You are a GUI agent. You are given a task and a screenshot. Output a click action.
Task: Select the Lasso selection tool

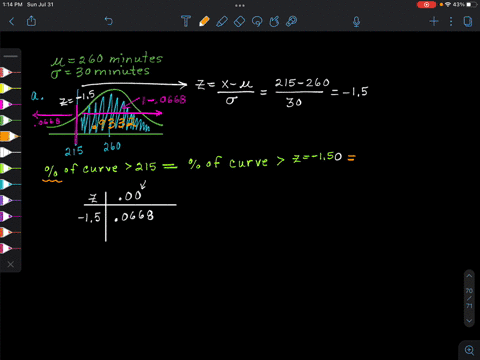click(257, 22)
